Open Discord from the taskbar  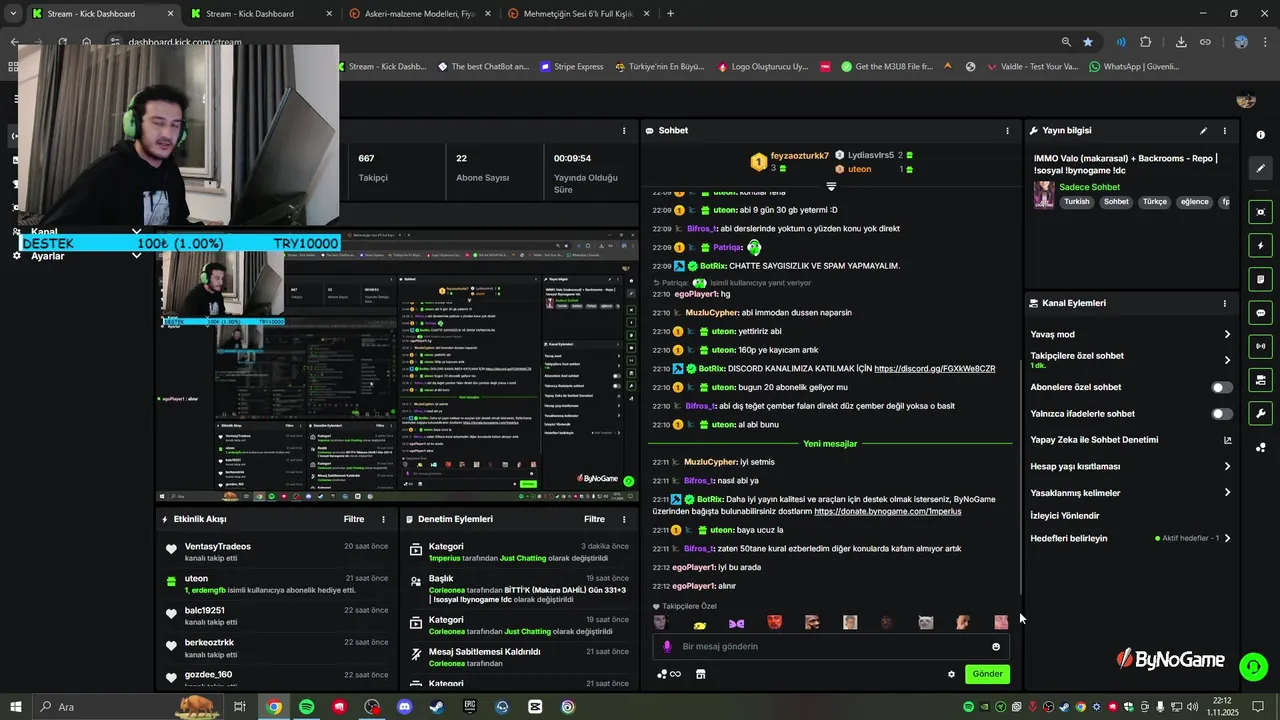click(404, 707)
